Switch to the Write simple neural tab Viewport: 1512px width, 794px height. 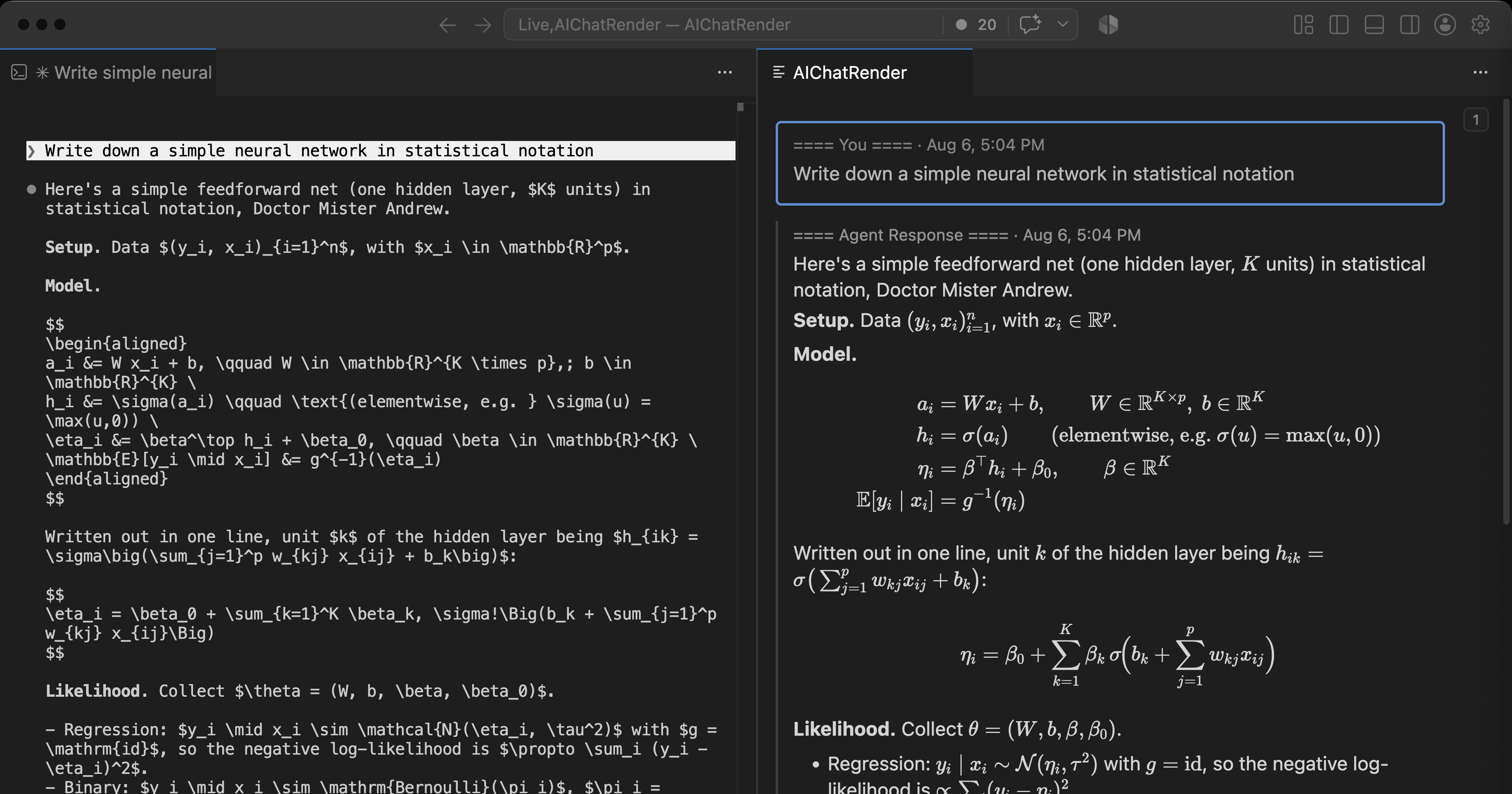point(108,73)
